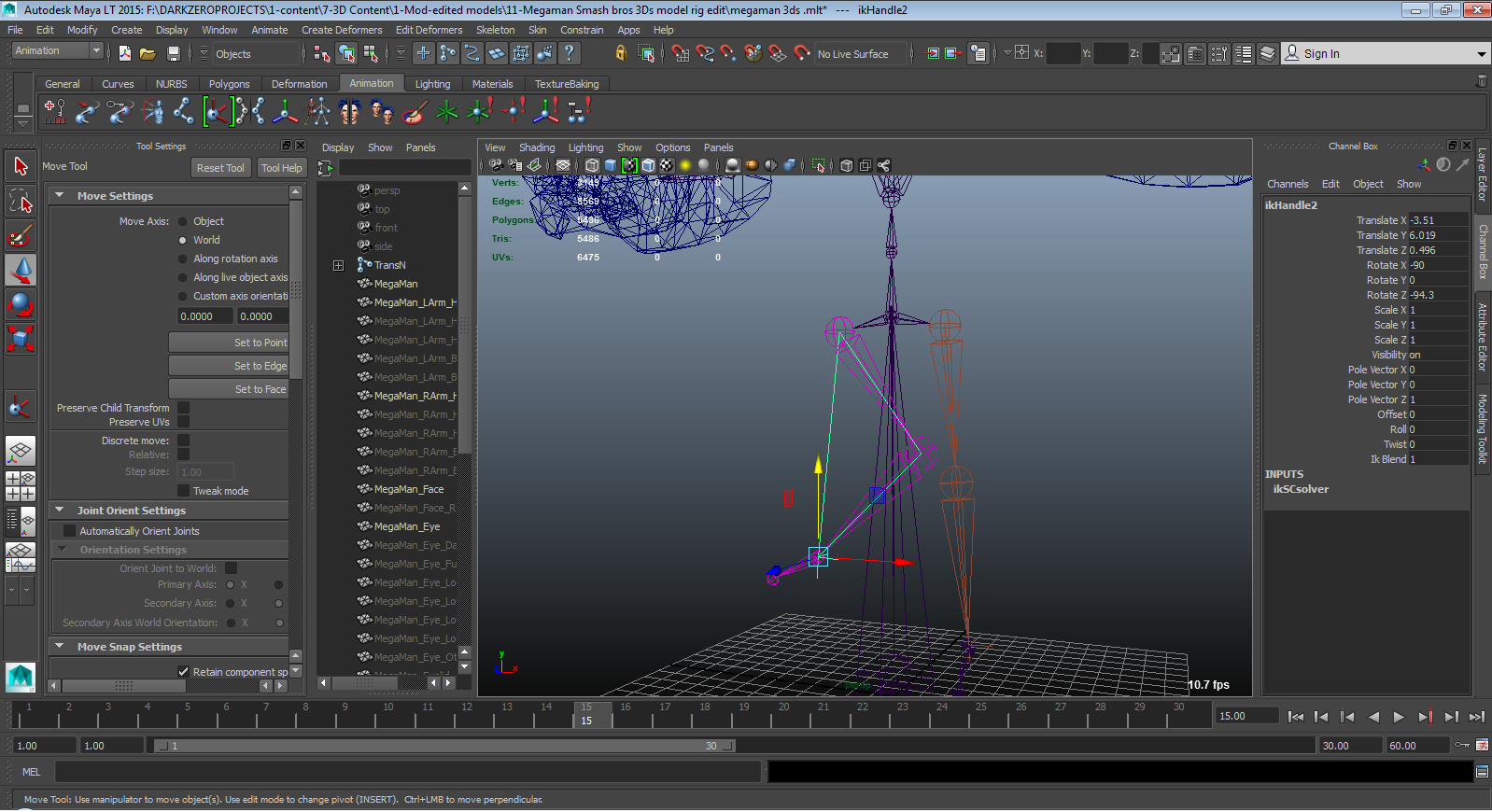
Task: Click the Set to Point button
Action: pyautogui.click(x=229, y=343)
